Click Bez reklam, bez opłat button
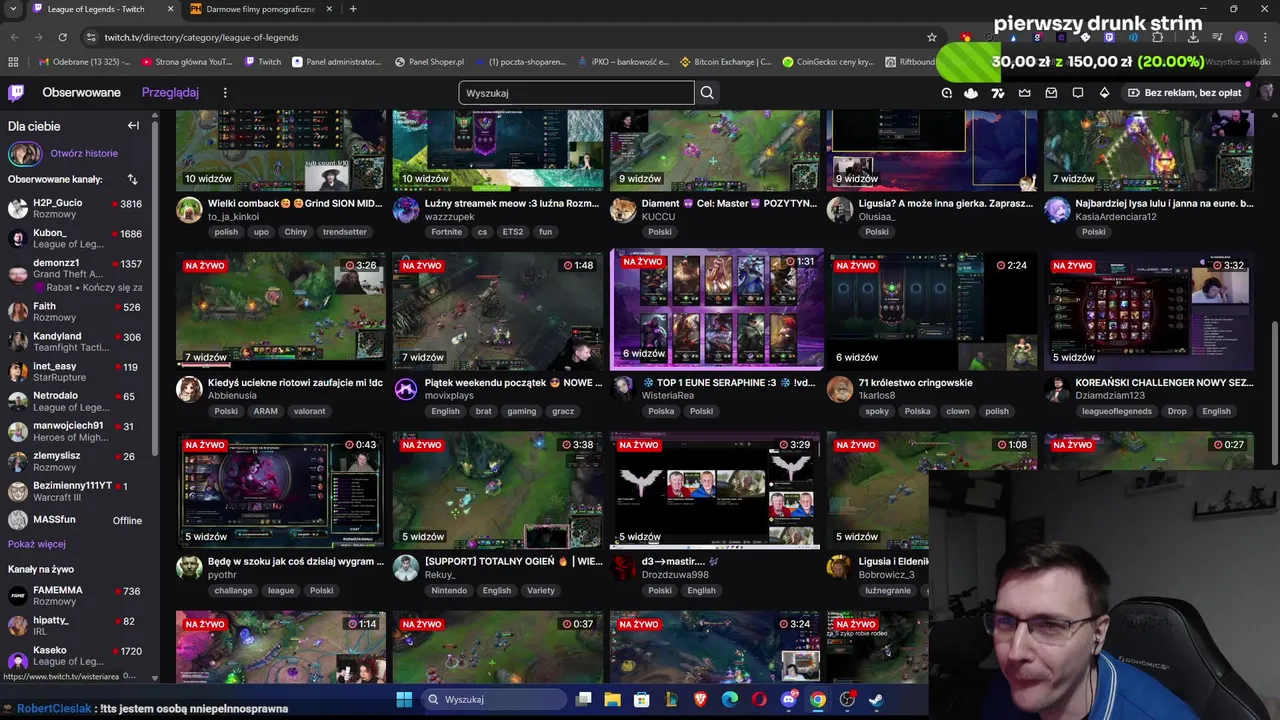 pyautogui.click(x=1184, y=93)
